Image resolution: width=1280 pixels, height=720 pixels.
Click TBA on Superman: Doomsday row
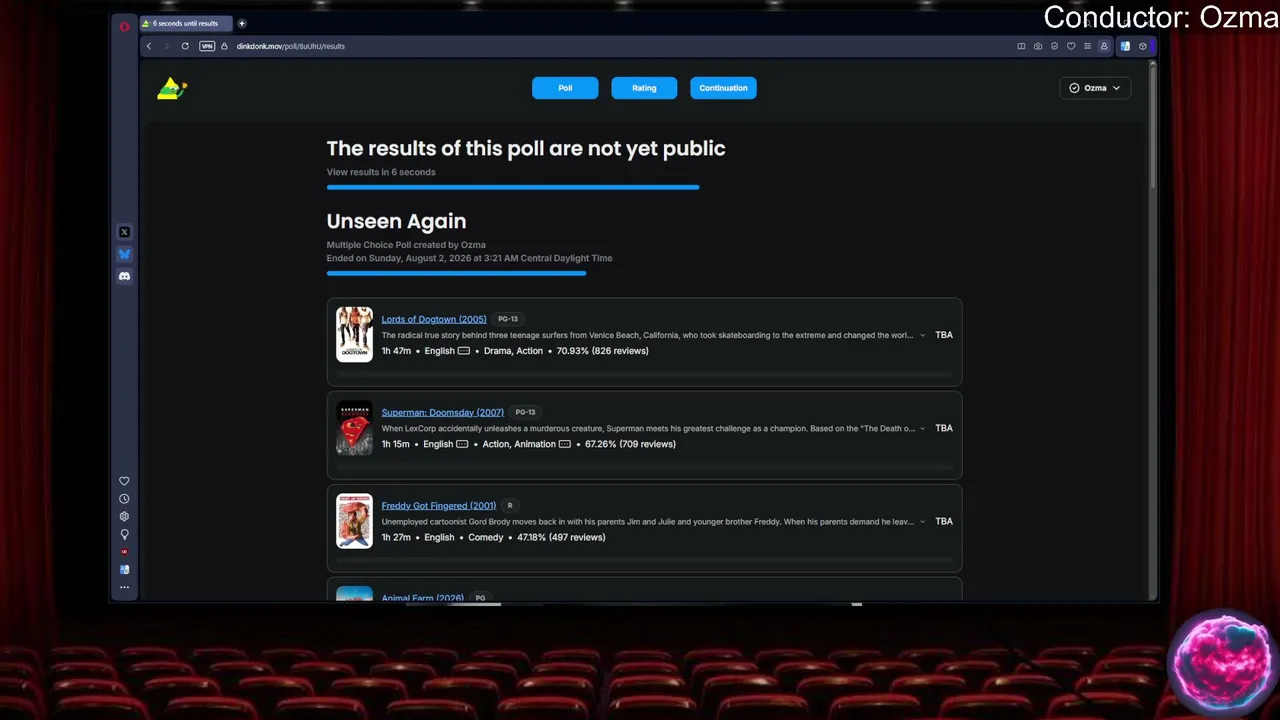(x=944, y=428)
